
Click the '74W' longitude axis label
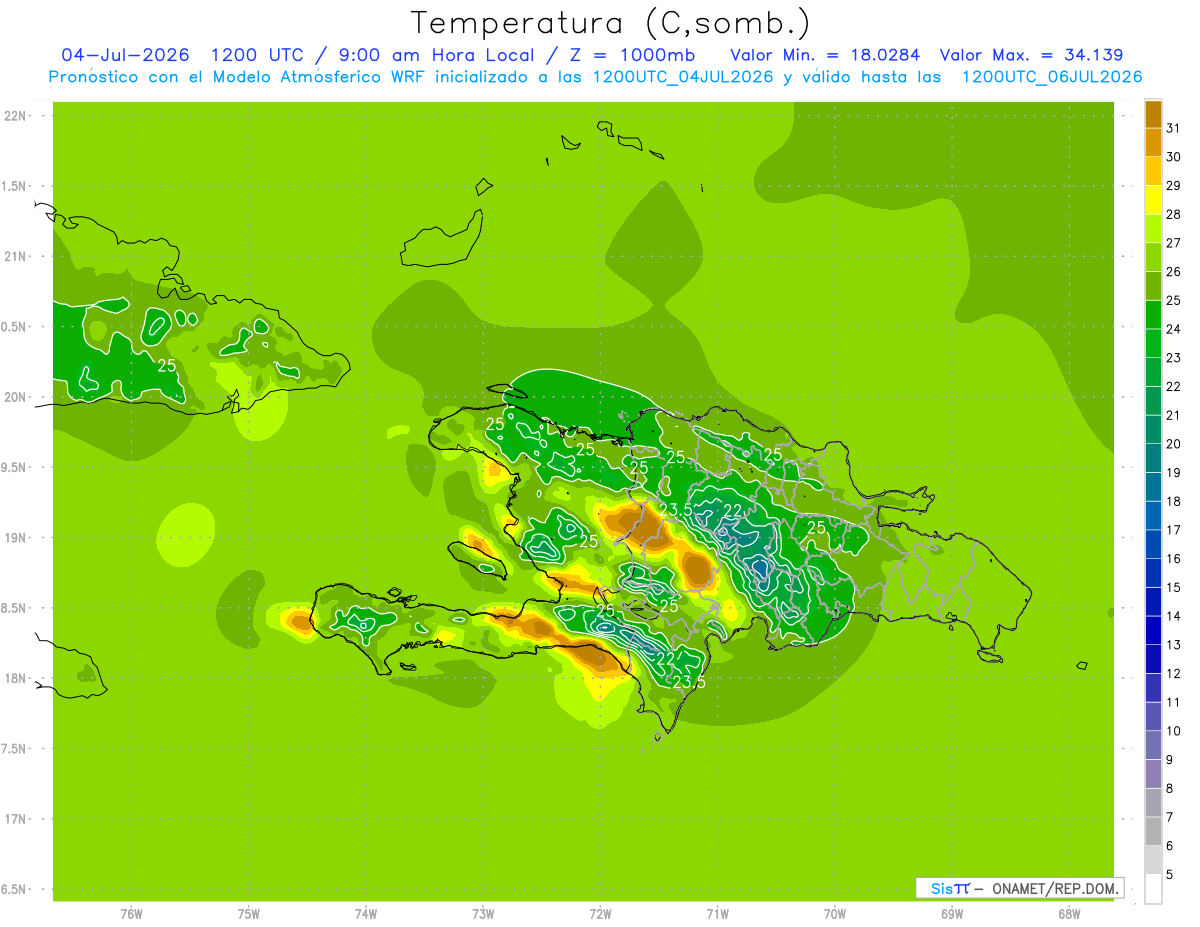(366, 914)
